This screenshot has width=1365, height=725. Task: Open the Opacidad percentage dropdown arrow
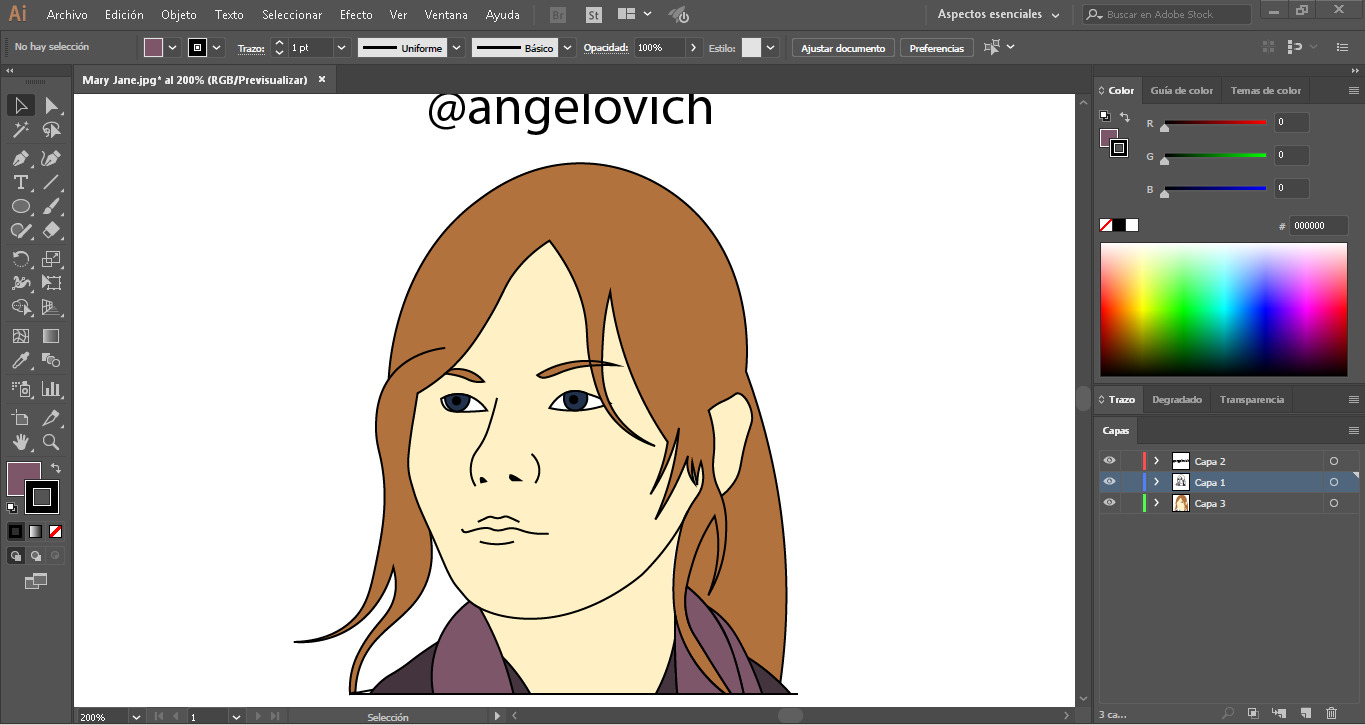694,47
